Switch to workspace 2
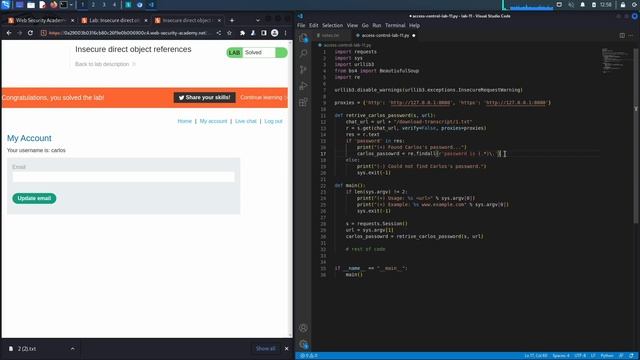Image resolution: width=640 pixels, height=360 pixels. [93, 4]
